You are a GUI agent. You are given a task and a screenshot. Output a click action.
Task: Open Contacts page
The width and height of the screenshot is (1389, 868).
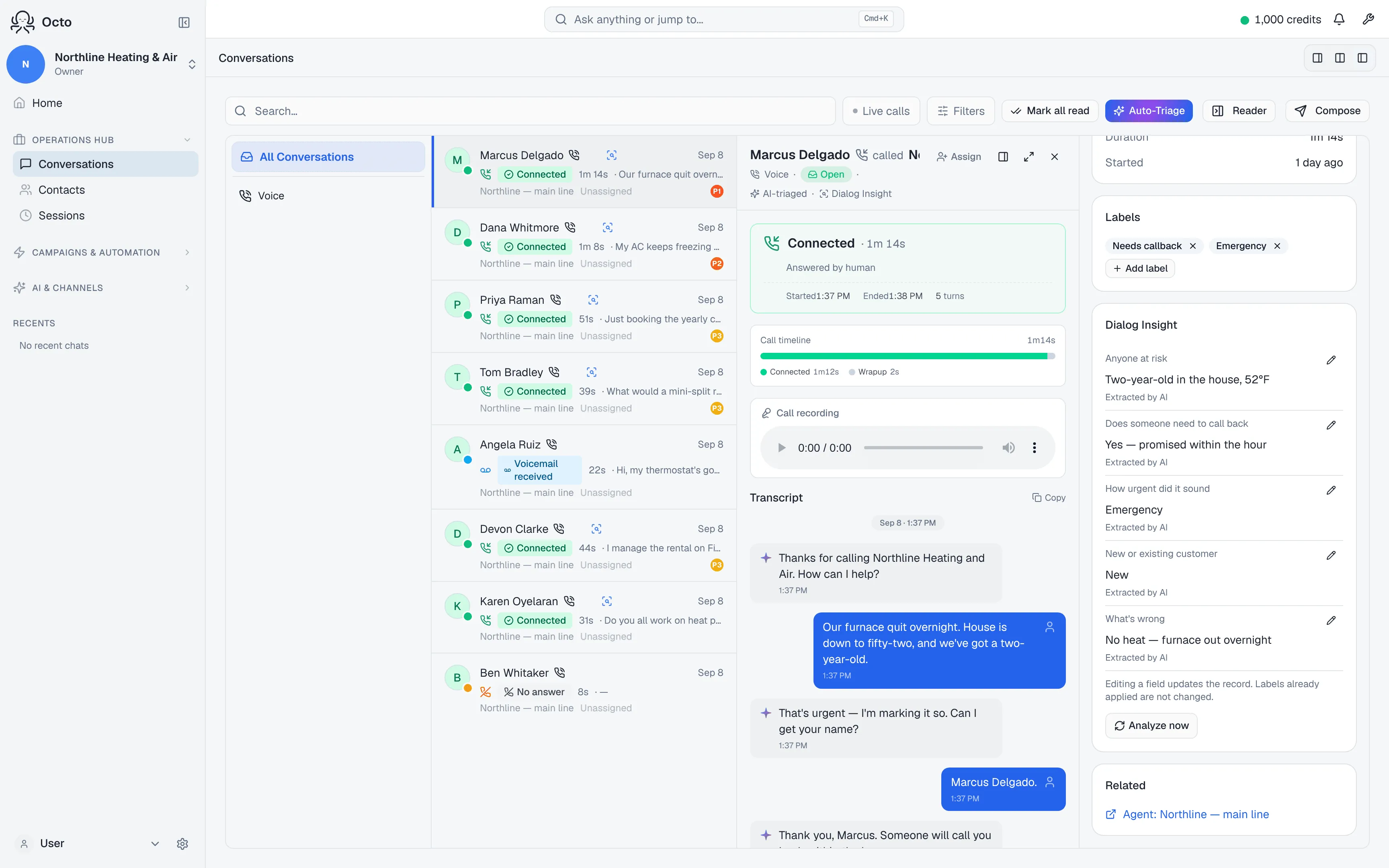click(x=106, y=190)
